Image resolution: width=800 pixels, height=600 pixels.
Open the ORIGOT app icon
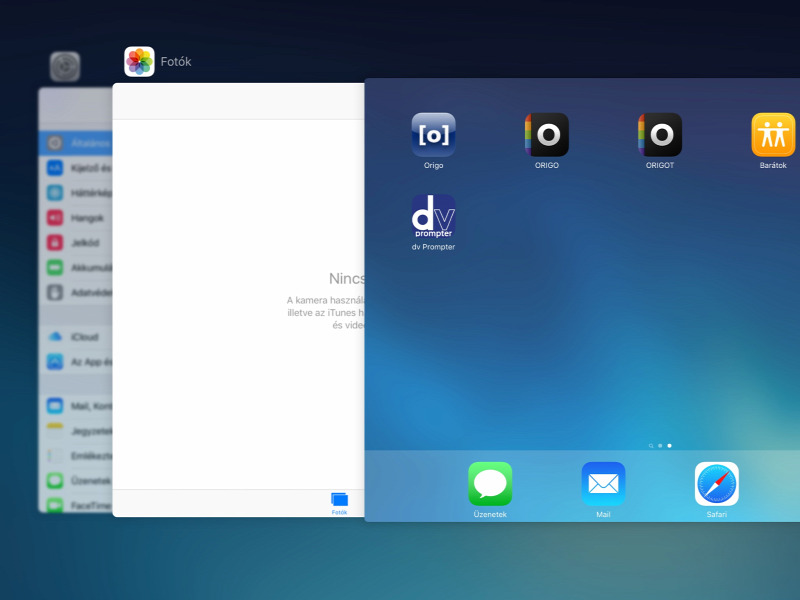coord(660,135)
